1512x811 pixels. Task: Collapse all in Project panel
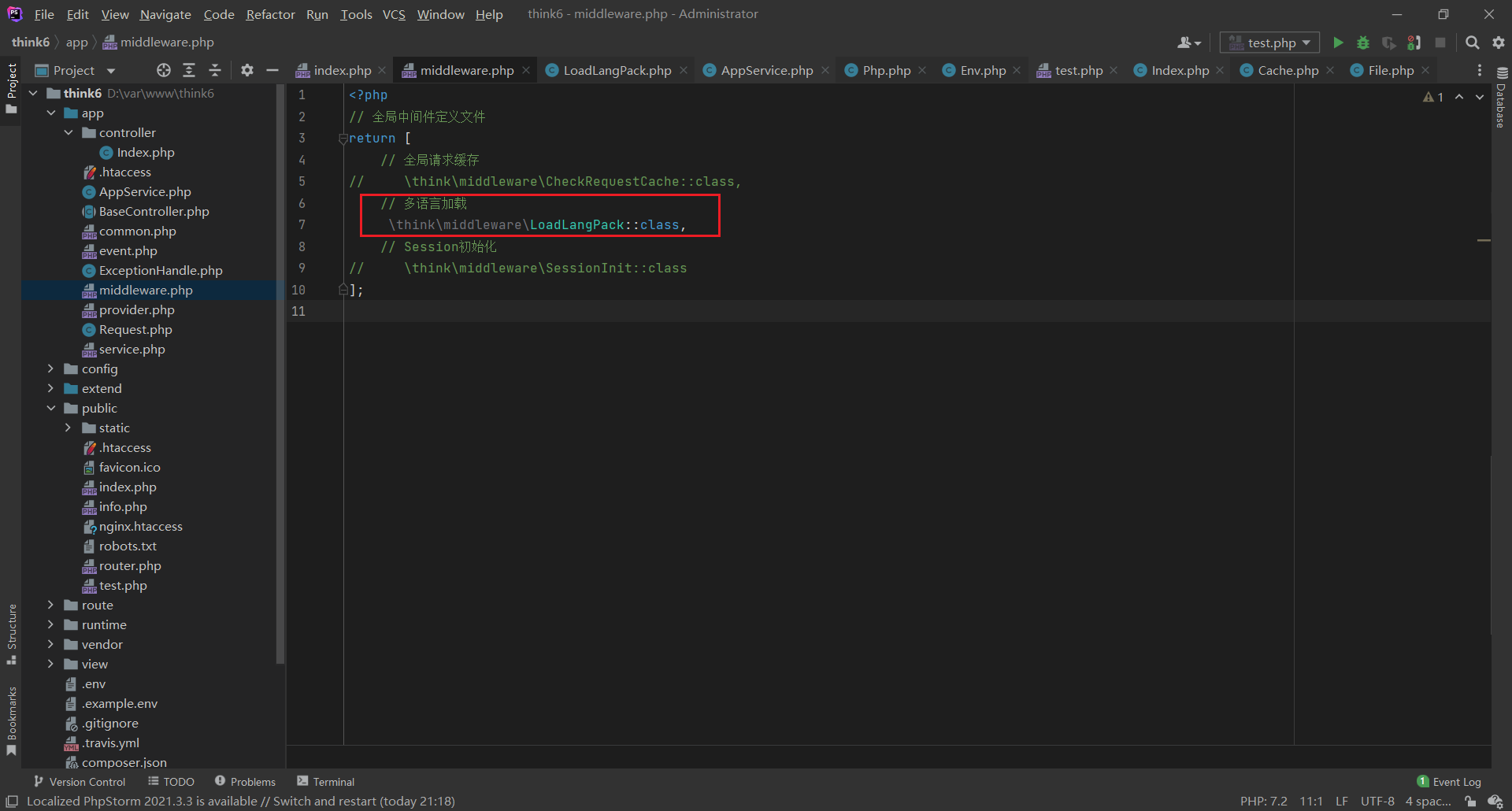pos(215,70)
